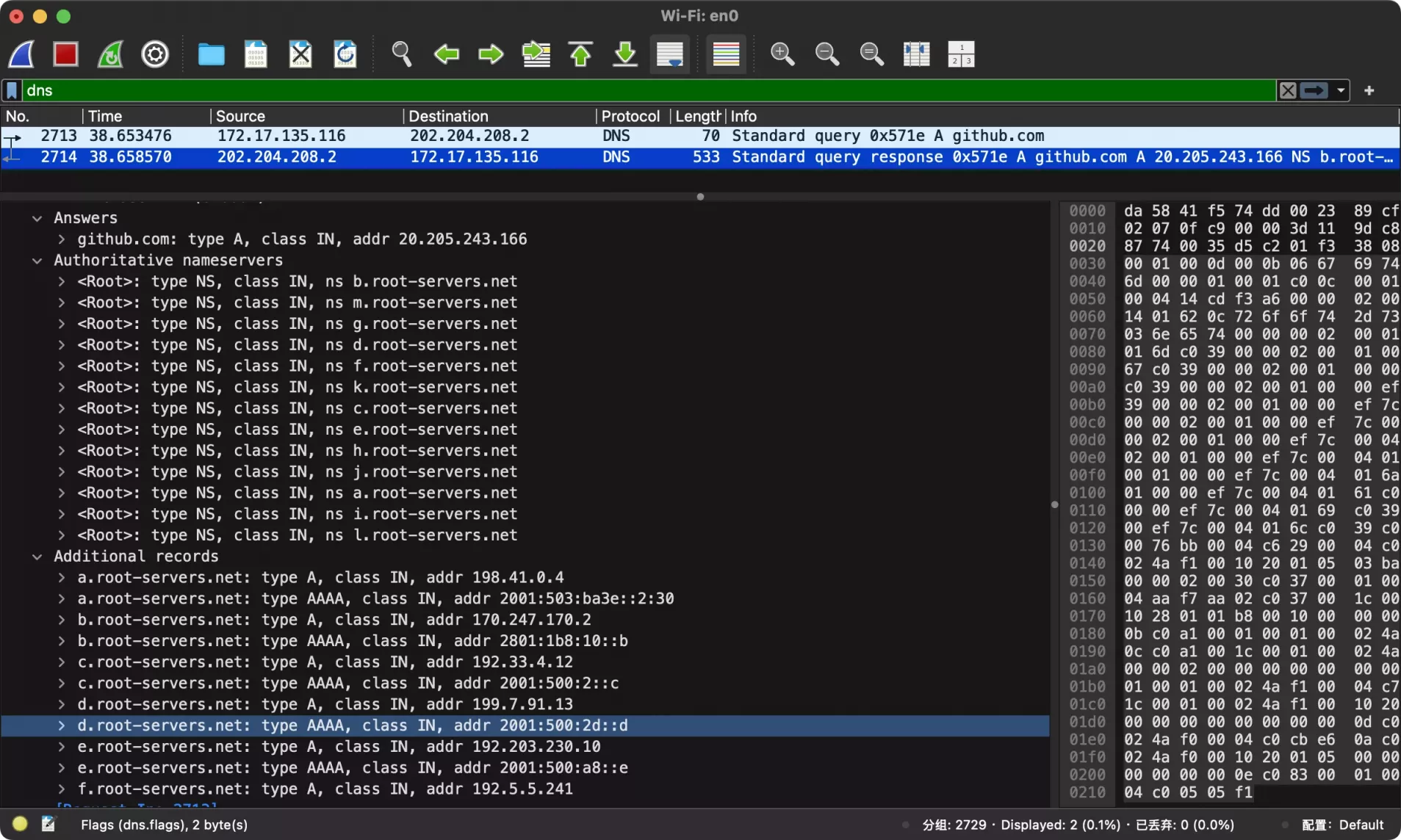Screen dimensions: 1401x840
Task: Open display filter history dropdown
Action: tap(1341, 90)
